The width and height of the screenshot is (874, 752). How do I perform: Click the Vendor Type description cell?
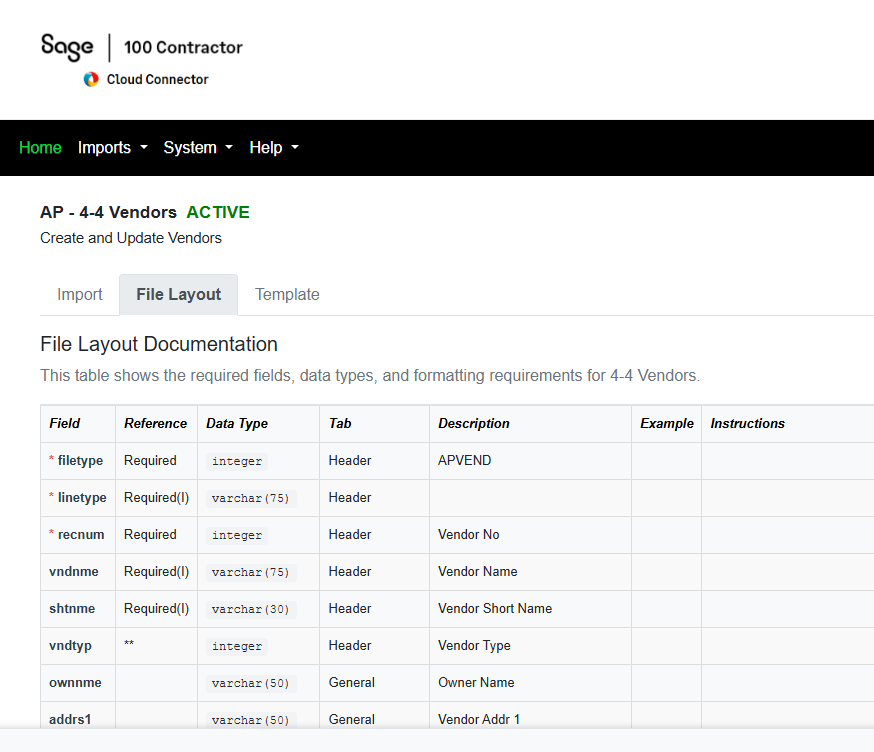coord(474,645)
